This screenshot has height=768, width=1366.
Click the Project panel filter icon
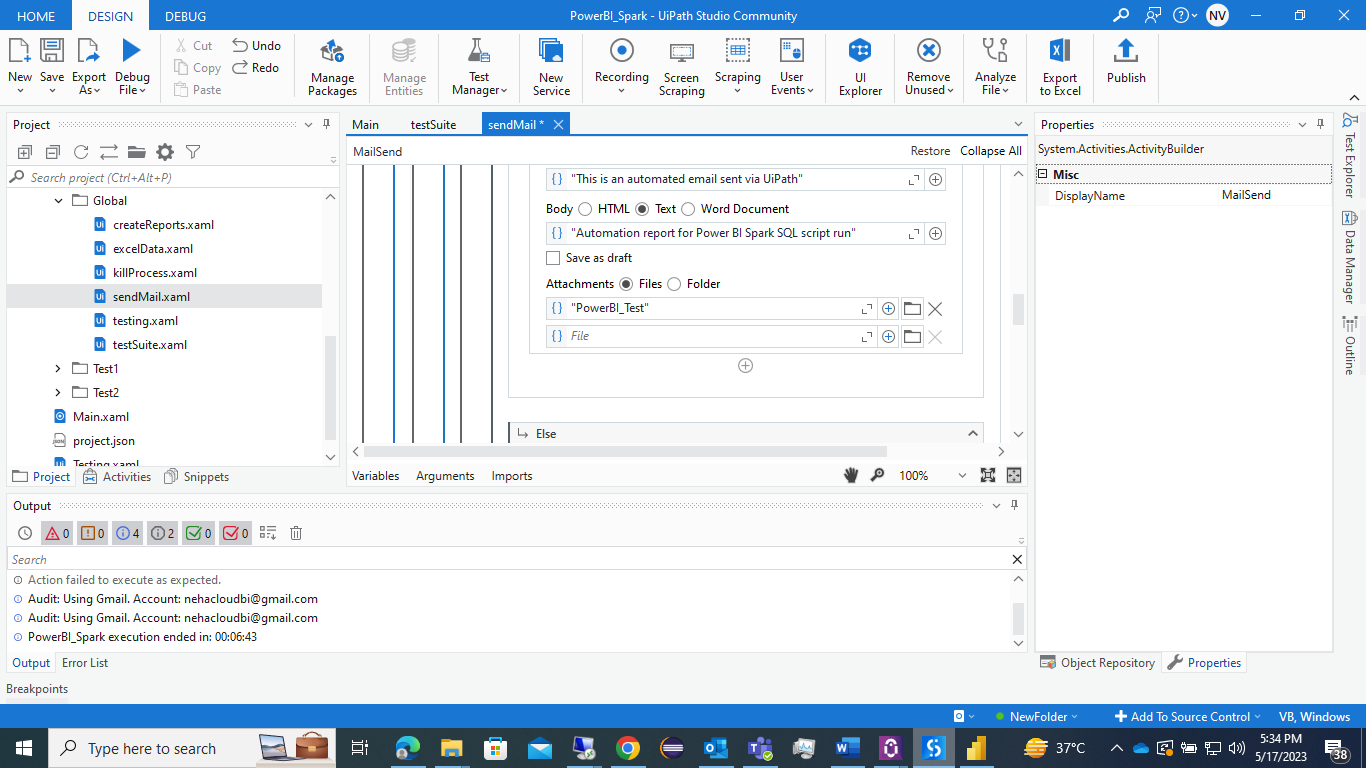click(193, 152)
